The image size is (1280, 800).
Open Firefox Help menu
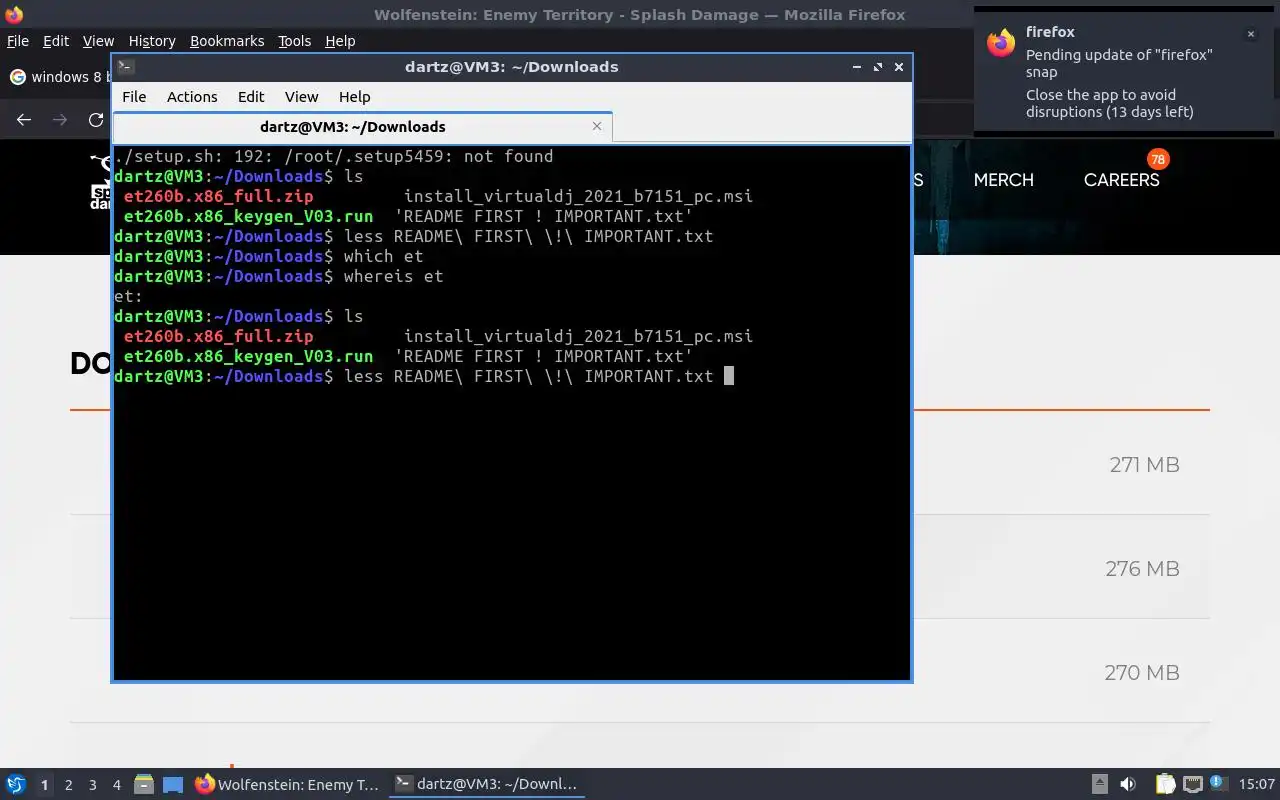click(x=340, y=41)
